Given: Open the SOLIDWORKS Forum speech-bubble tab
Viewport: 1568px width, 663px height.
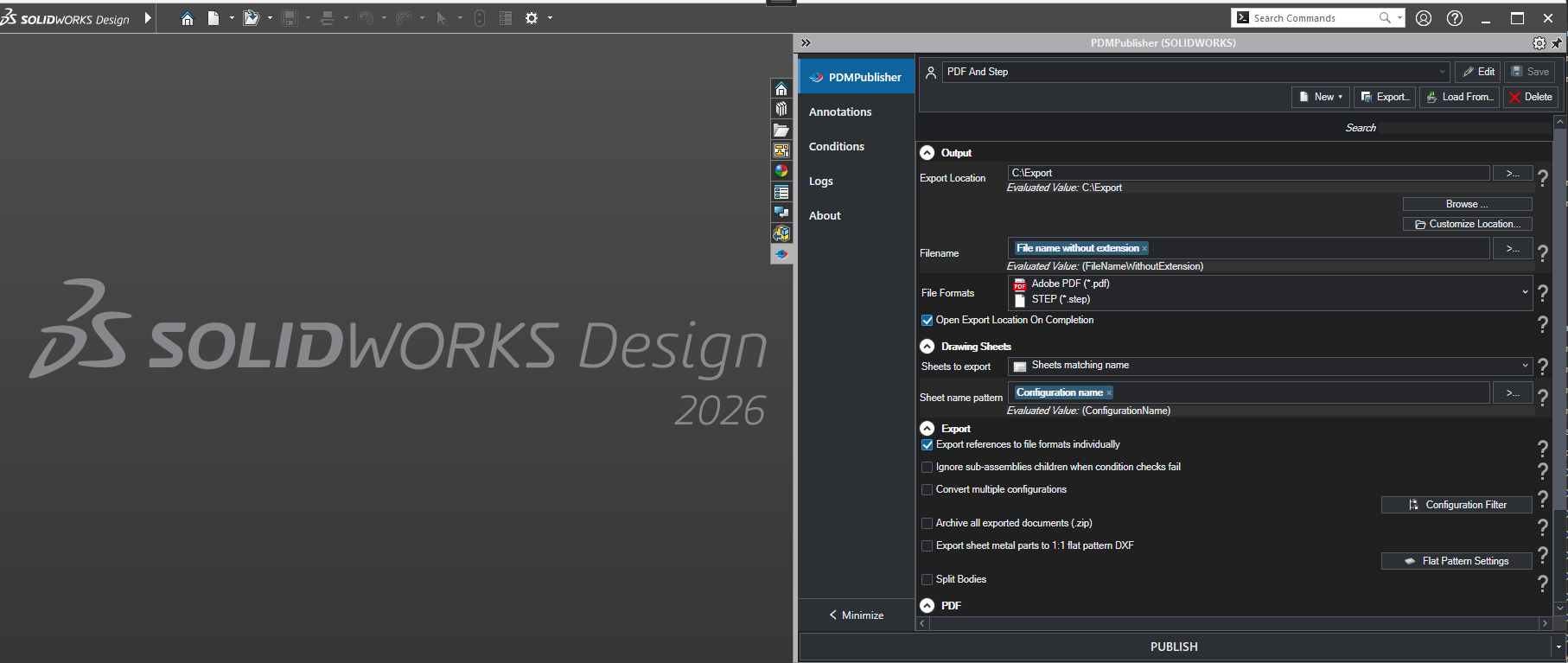Looking at the screenshot, I should (x=781, y=213).
